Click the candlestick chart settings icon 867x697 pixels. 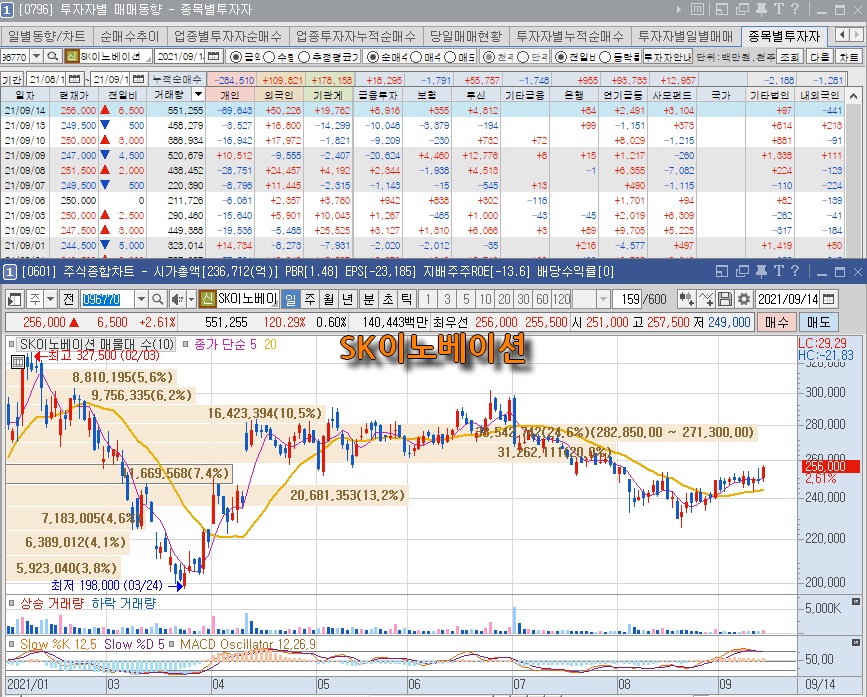coord(686,300)
